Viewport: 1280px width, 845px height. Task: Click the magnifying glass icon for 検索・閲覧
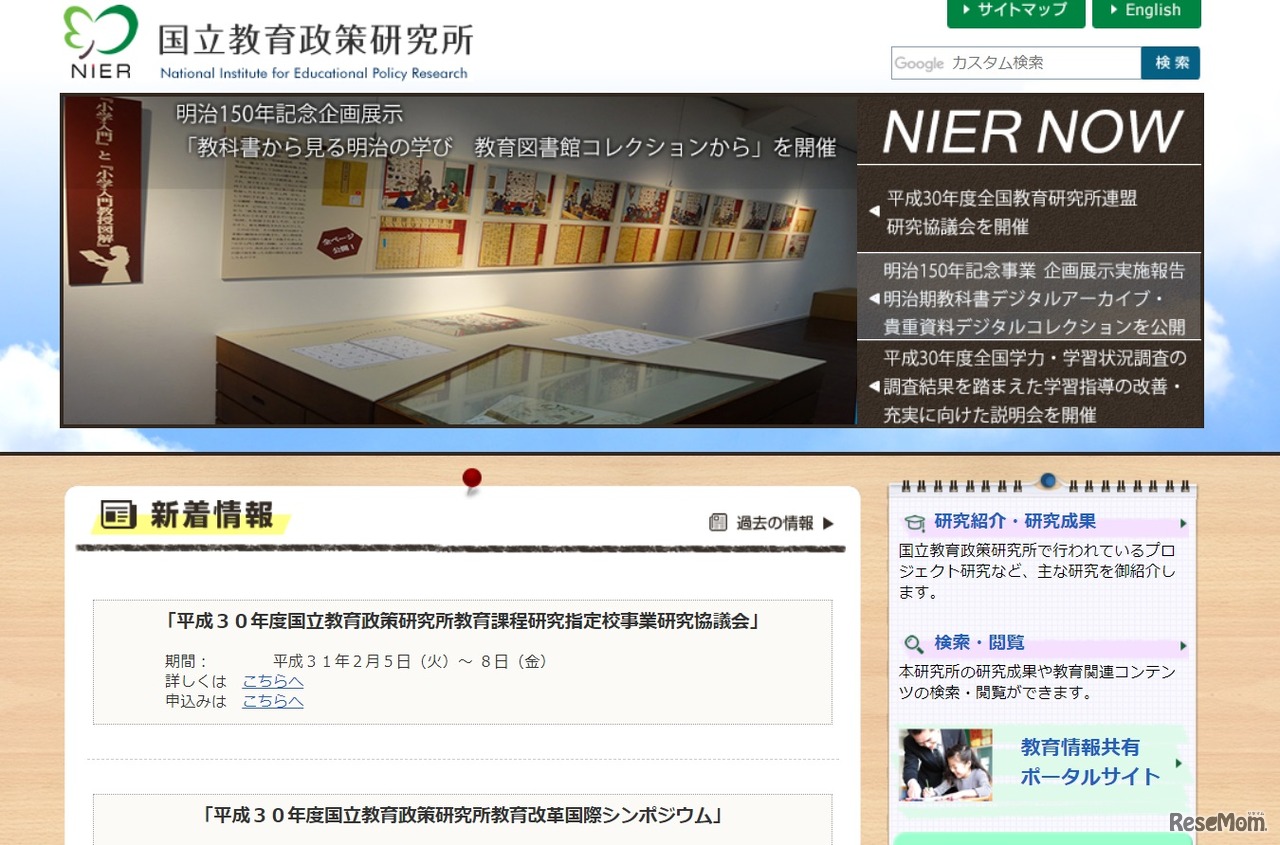pyautogui.click(x=914, y=644)
